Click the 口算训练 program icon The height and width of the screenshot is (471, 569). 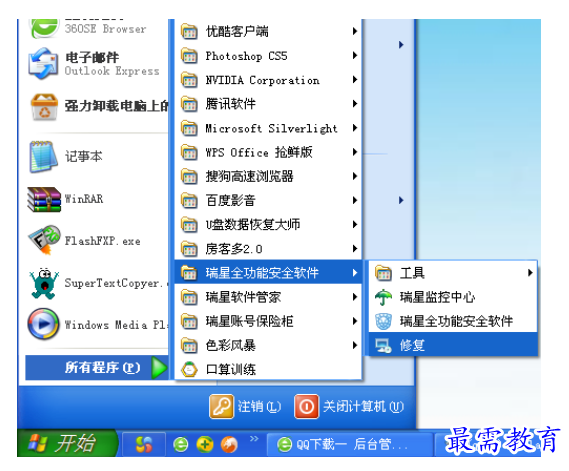point(189,370)
